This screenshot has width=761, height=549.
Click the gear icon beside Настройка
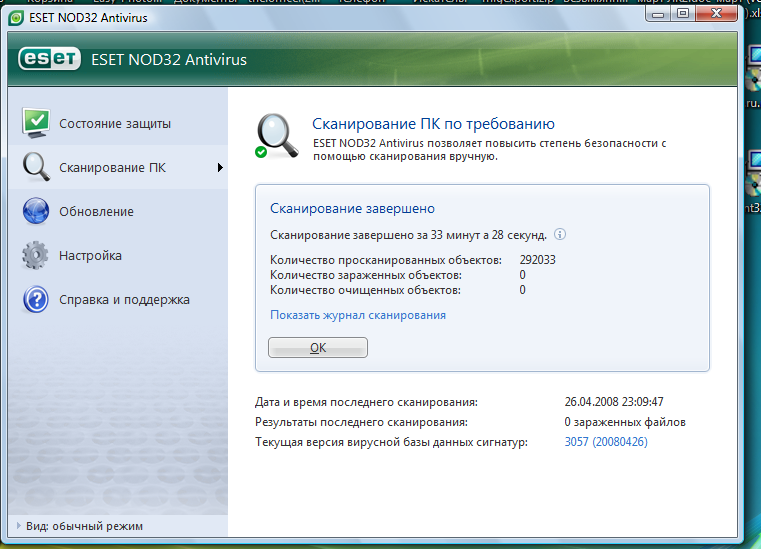[36, 255]
